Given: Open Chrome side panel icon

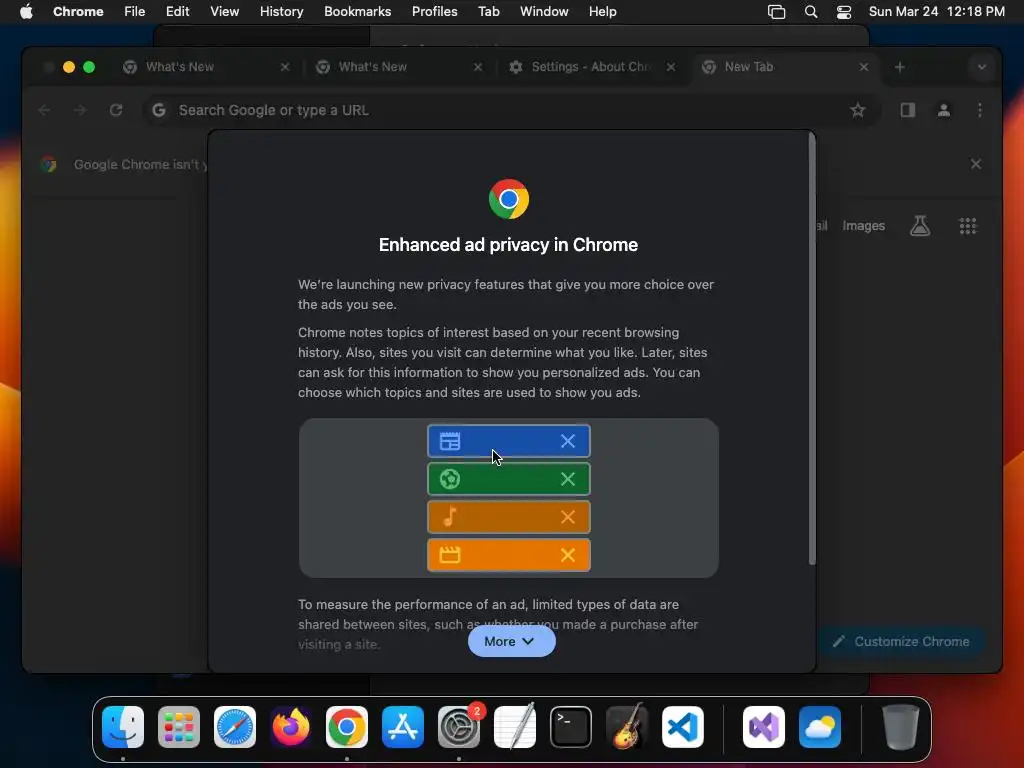Looking at the screenshot, I should [908, 110].
